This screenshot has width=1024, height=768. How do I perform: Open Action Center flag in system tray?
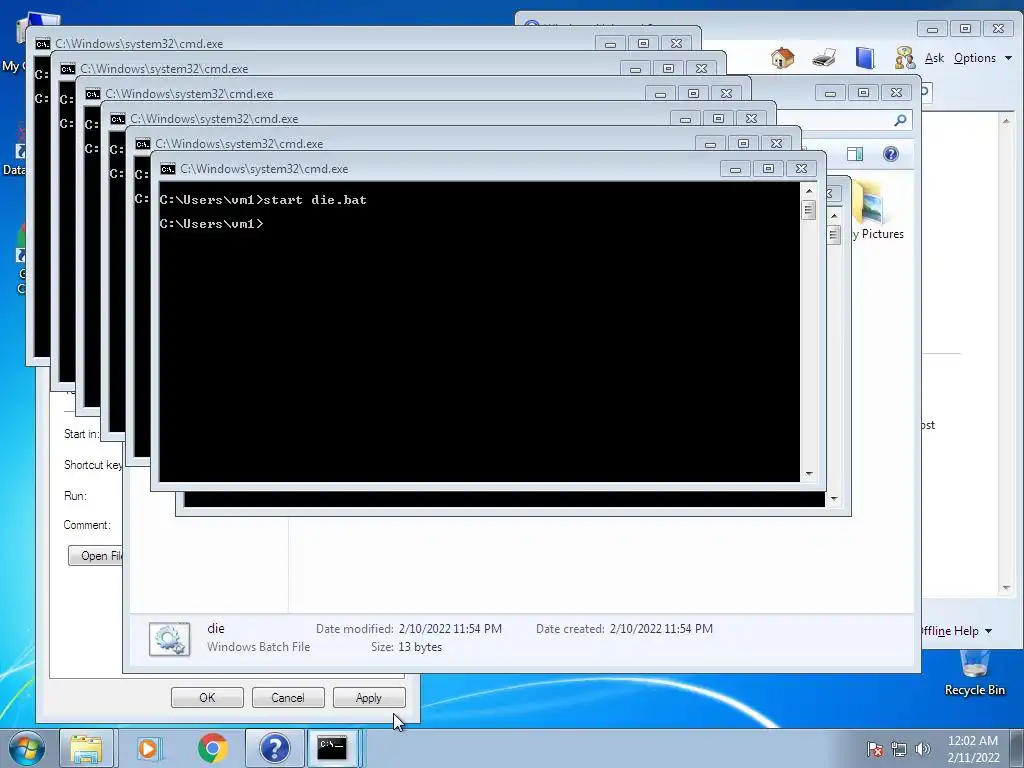click(x=874, y=749)
